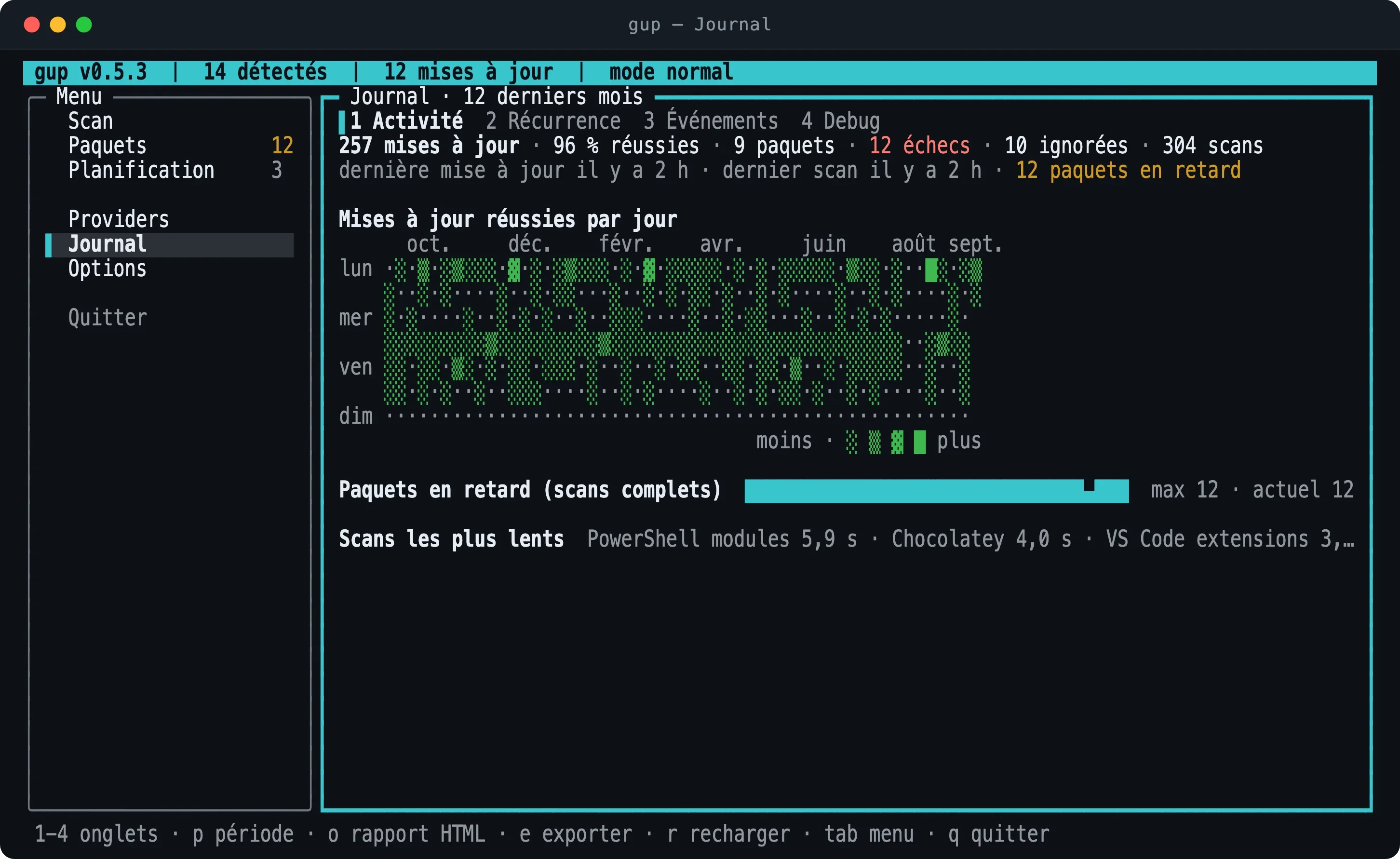Click the 'o rapport HTML' shortcut hint
The height and width of the screenshot is (859, 1400).
coord(406,834)
